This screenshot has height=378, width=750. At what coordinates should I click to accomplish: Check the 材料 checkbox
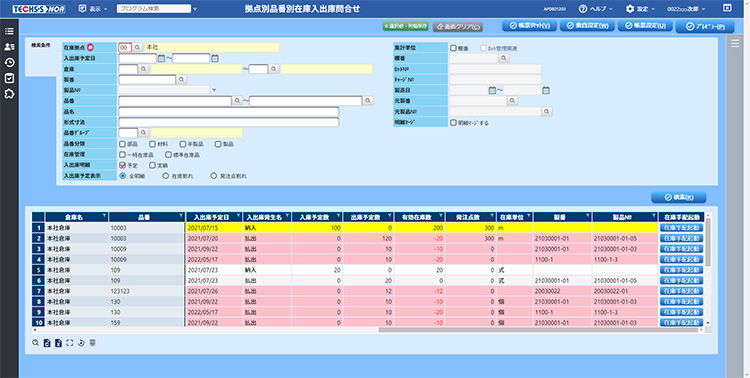pos(153,144)
